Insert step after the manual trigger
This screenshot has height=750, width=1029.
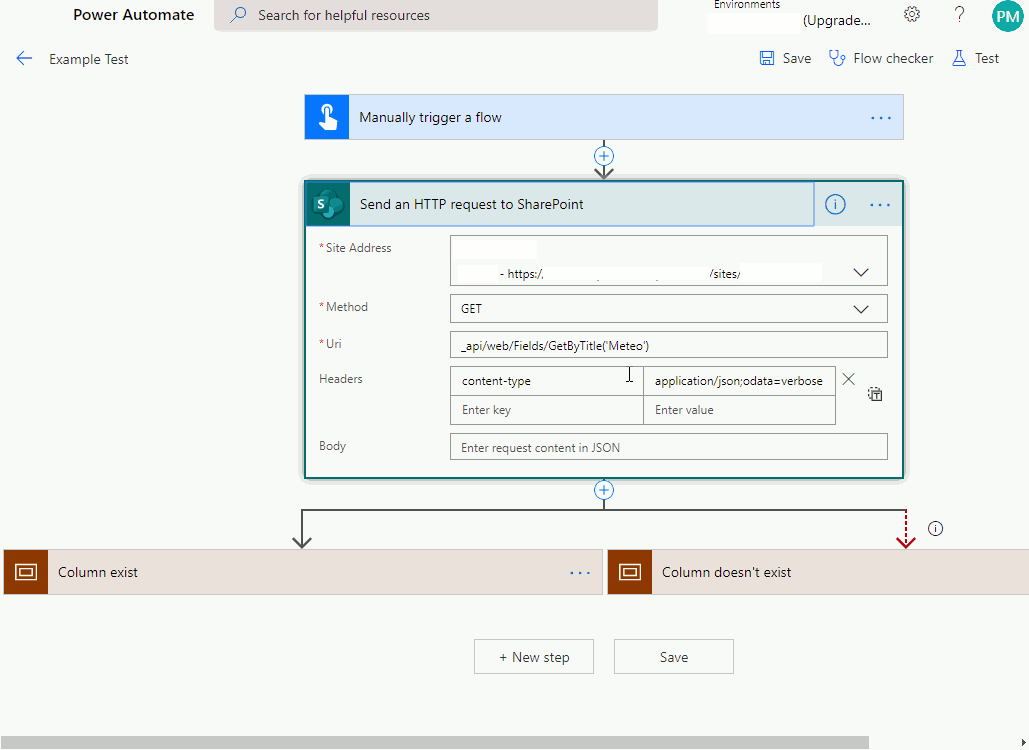(x=604, y=156)
